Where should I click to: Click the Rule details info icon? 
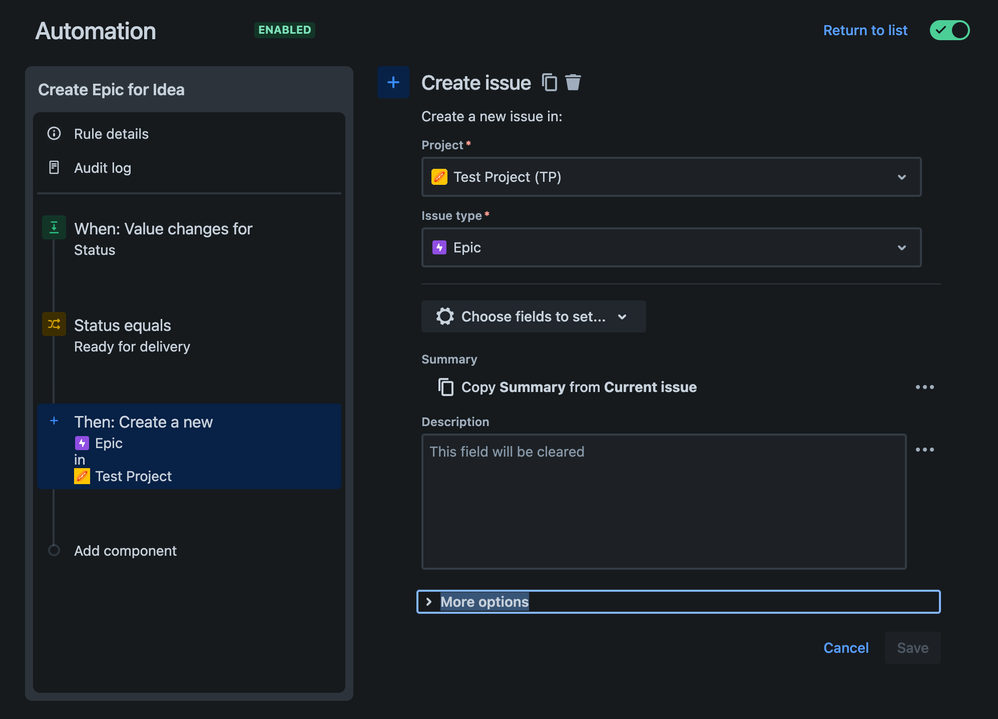point(54,134)
